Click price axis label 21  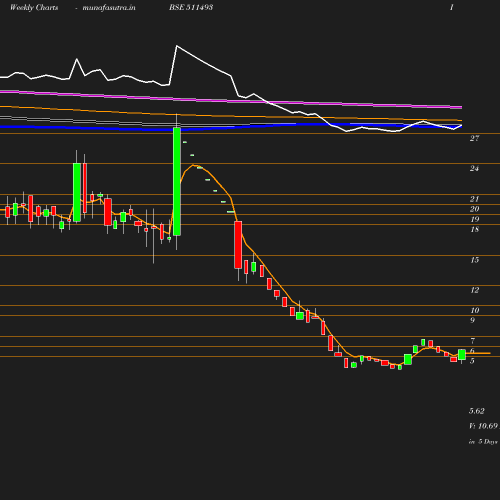(474, 199)
